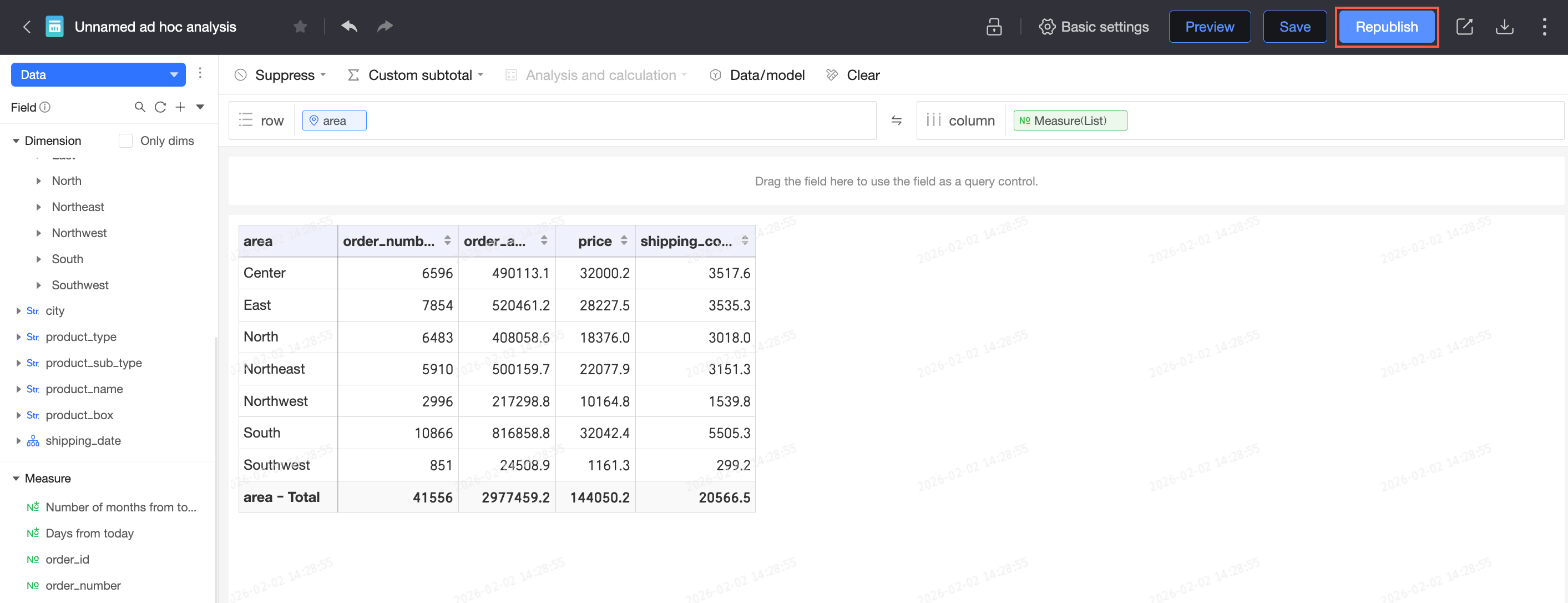Click the ad hoc analysis app icon
This screenshot has width=1568, height=603.
(55, 27)
